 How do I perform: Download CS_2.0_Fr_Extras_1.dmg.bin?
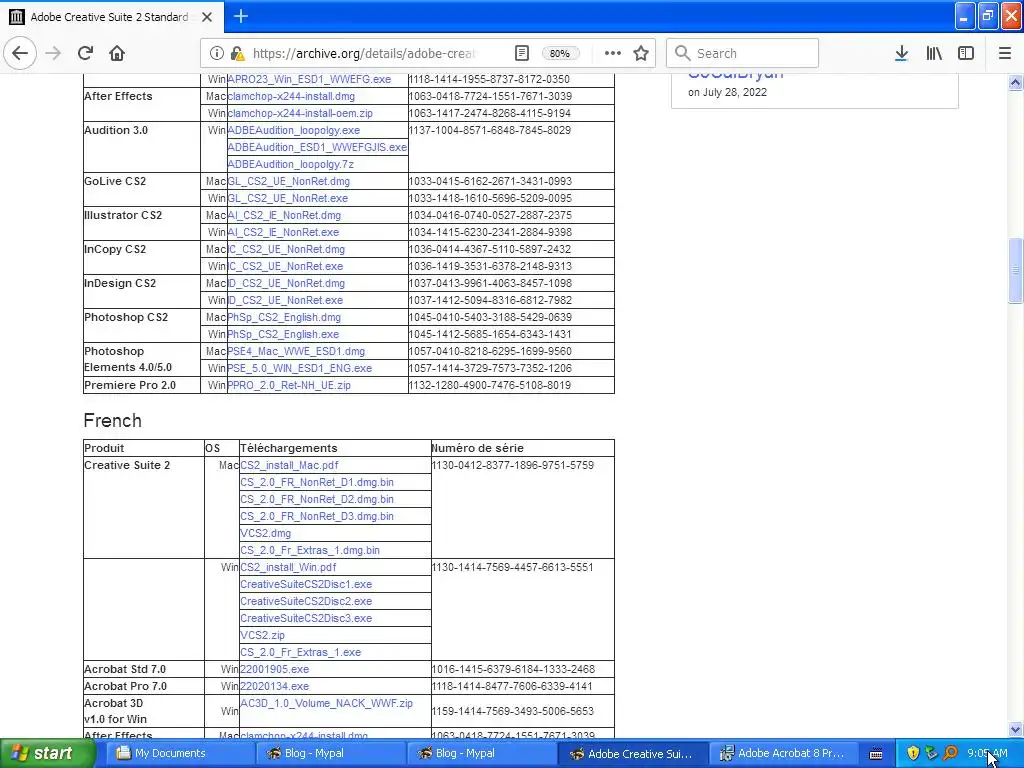(x=310, y=550)
